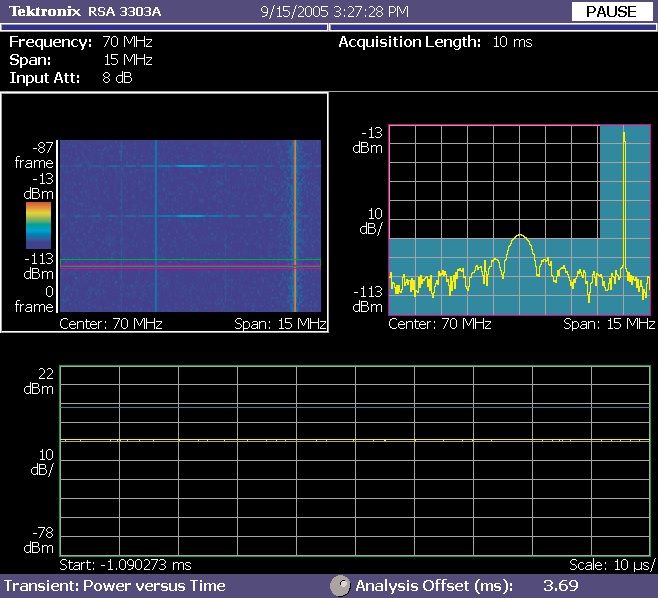Click the spectrogram color scale bar
658x598 pixels.
click(x=39, y=225)
